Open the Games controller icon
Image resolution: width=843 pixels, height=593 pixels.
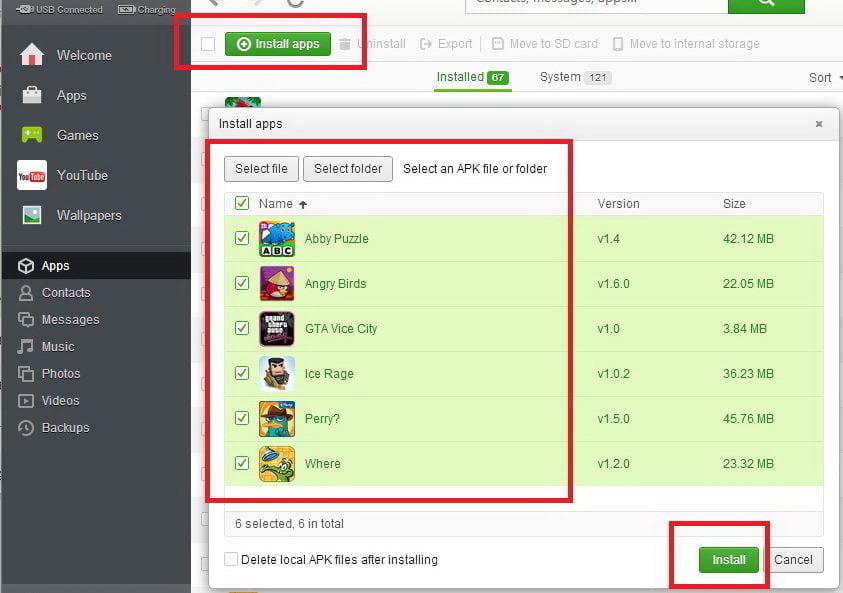click(32, 135)
